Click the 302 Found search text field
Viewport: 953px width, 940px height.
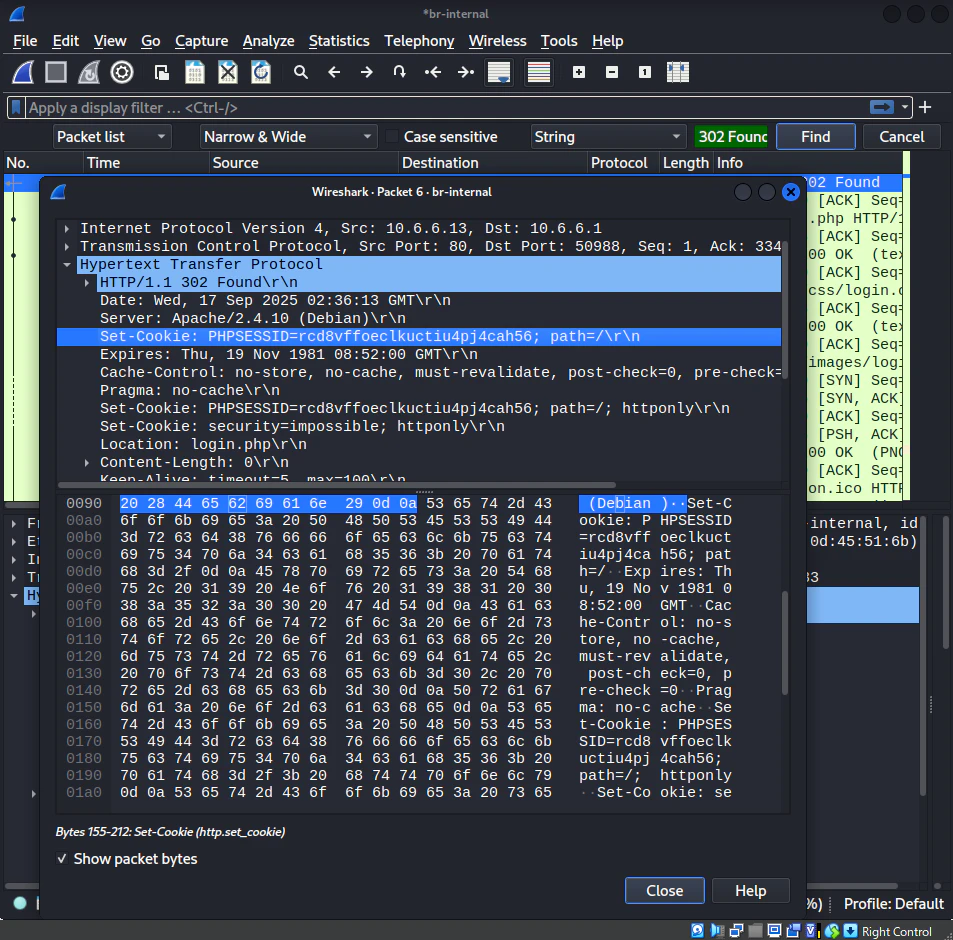coord(732,137)
